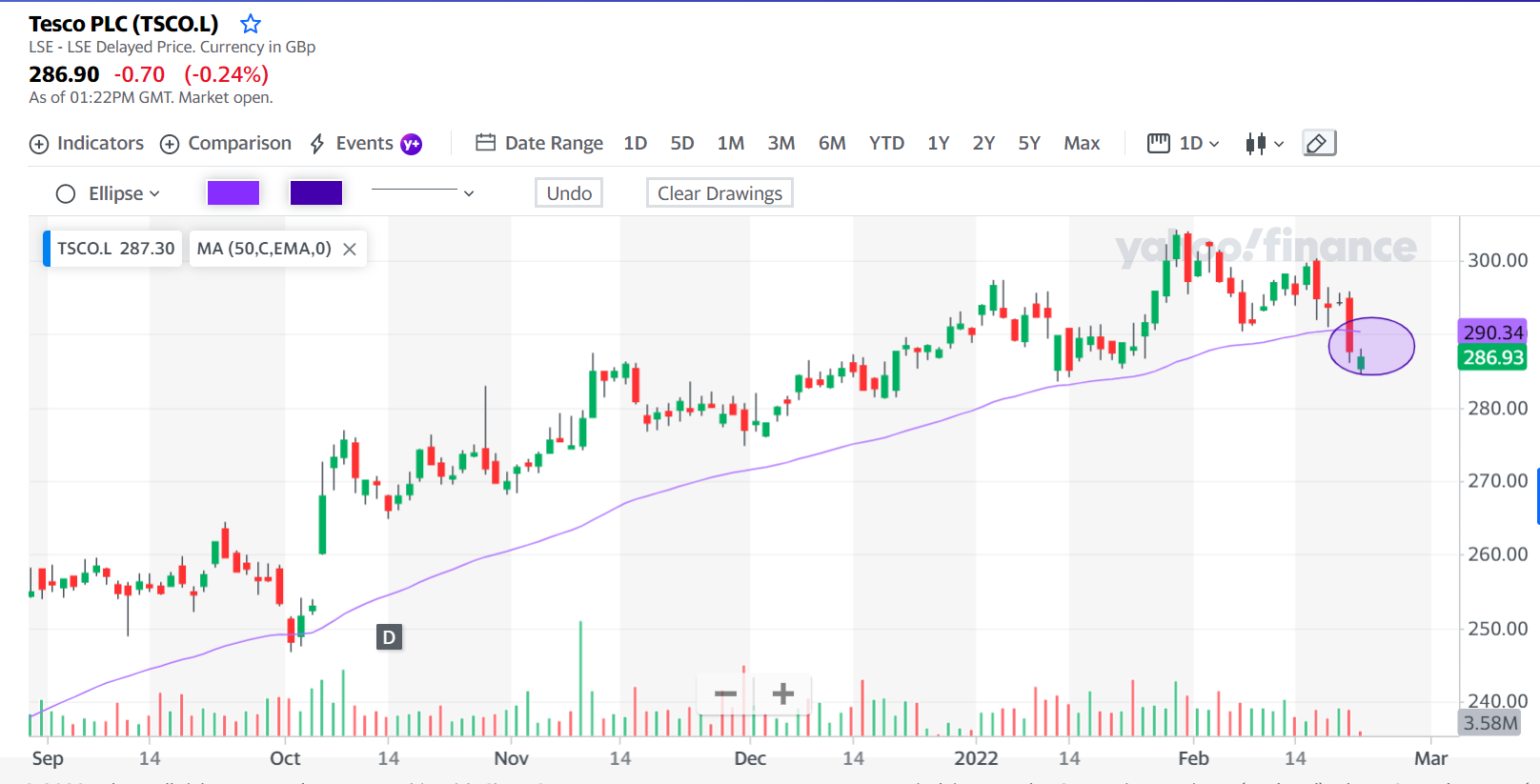Open the line style dropdown
This screenshot has height=784, width=1540.
click(x=422, y=193)
